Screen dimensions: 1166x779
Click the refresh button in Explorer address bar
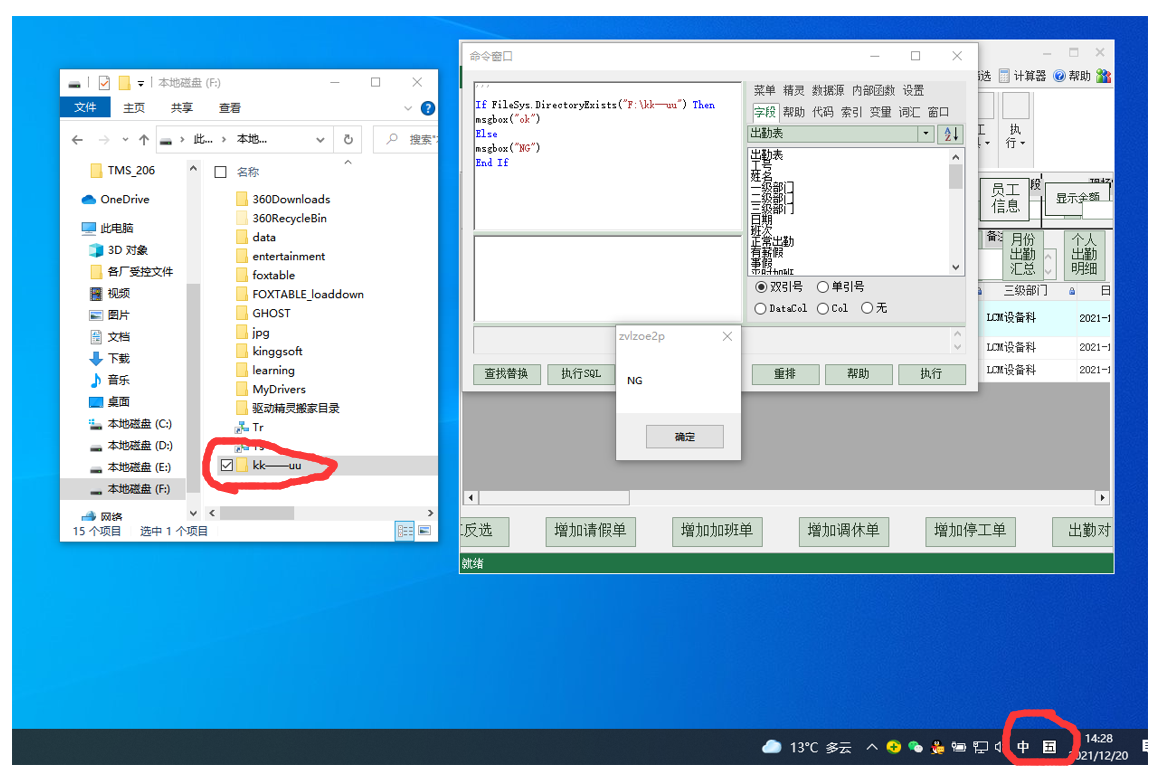[x=348, y=140]
